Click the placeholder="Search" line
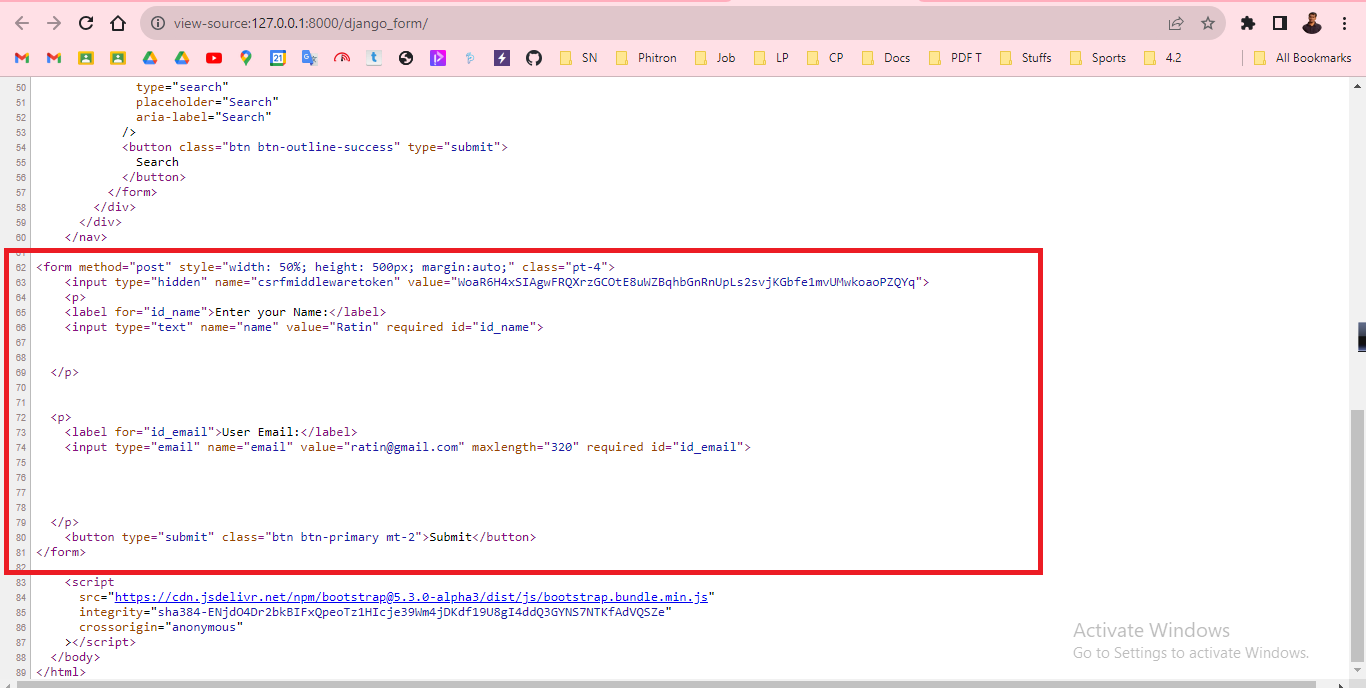This screenshot has height=688, width=1366. coord(208,102)
